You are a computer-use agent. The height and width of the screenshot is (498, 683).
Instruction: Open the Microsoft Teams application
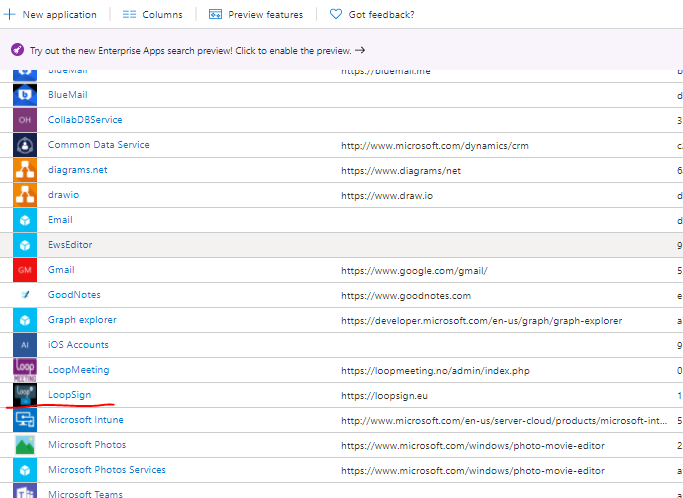pyautogui.click(x=85, y=494)
